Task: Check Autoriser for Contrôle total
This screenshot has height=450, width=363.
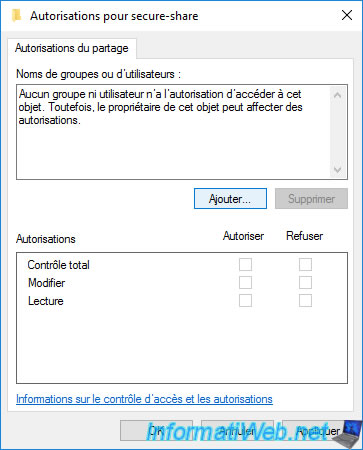Action: click(245, 265)
